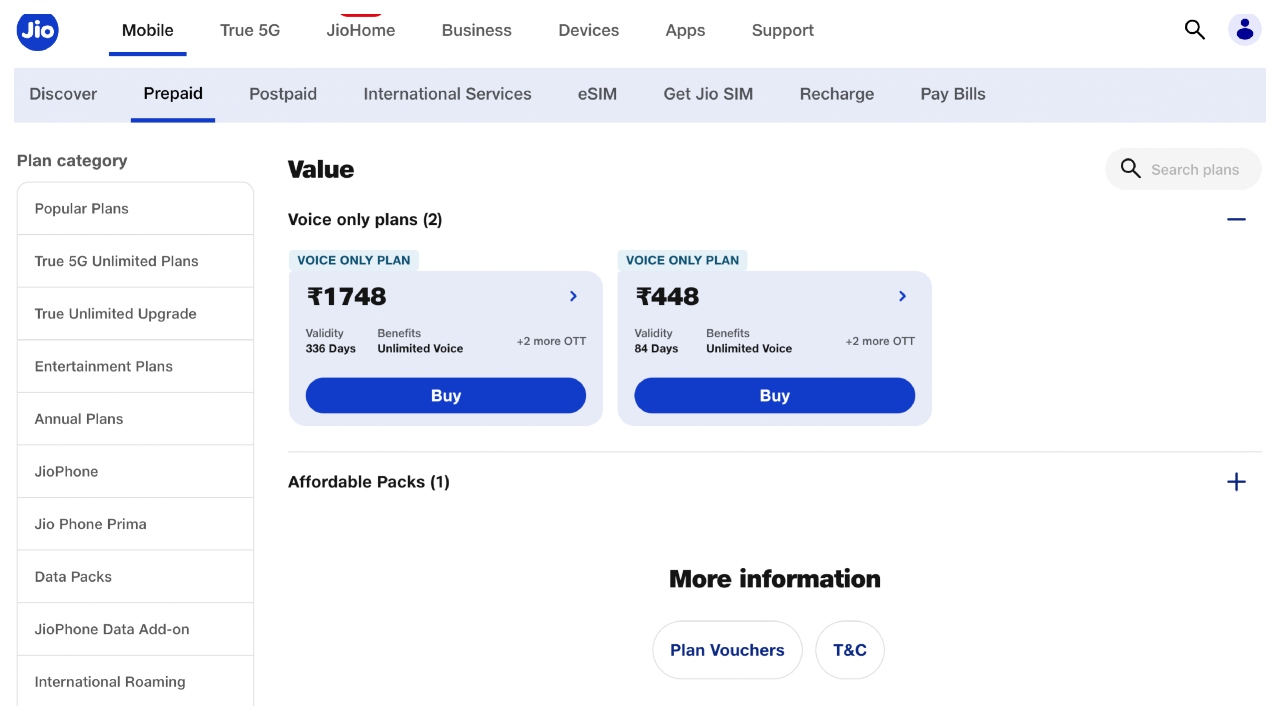Image resolution: width=1280 pixels, height=720 pixels.
Task: Click the chevron arrow on ₹448 plan
Action: [x=902, y=296]
